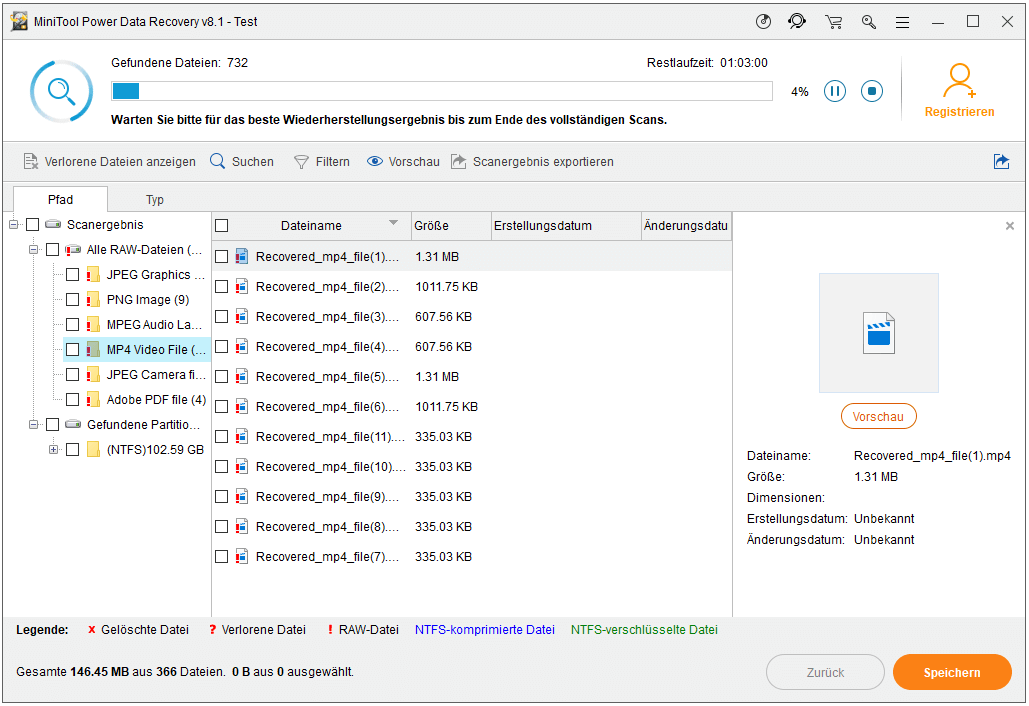The width and height of the screenshot is (1029, 706).
Task: Pause the scan
Action: 835,91
